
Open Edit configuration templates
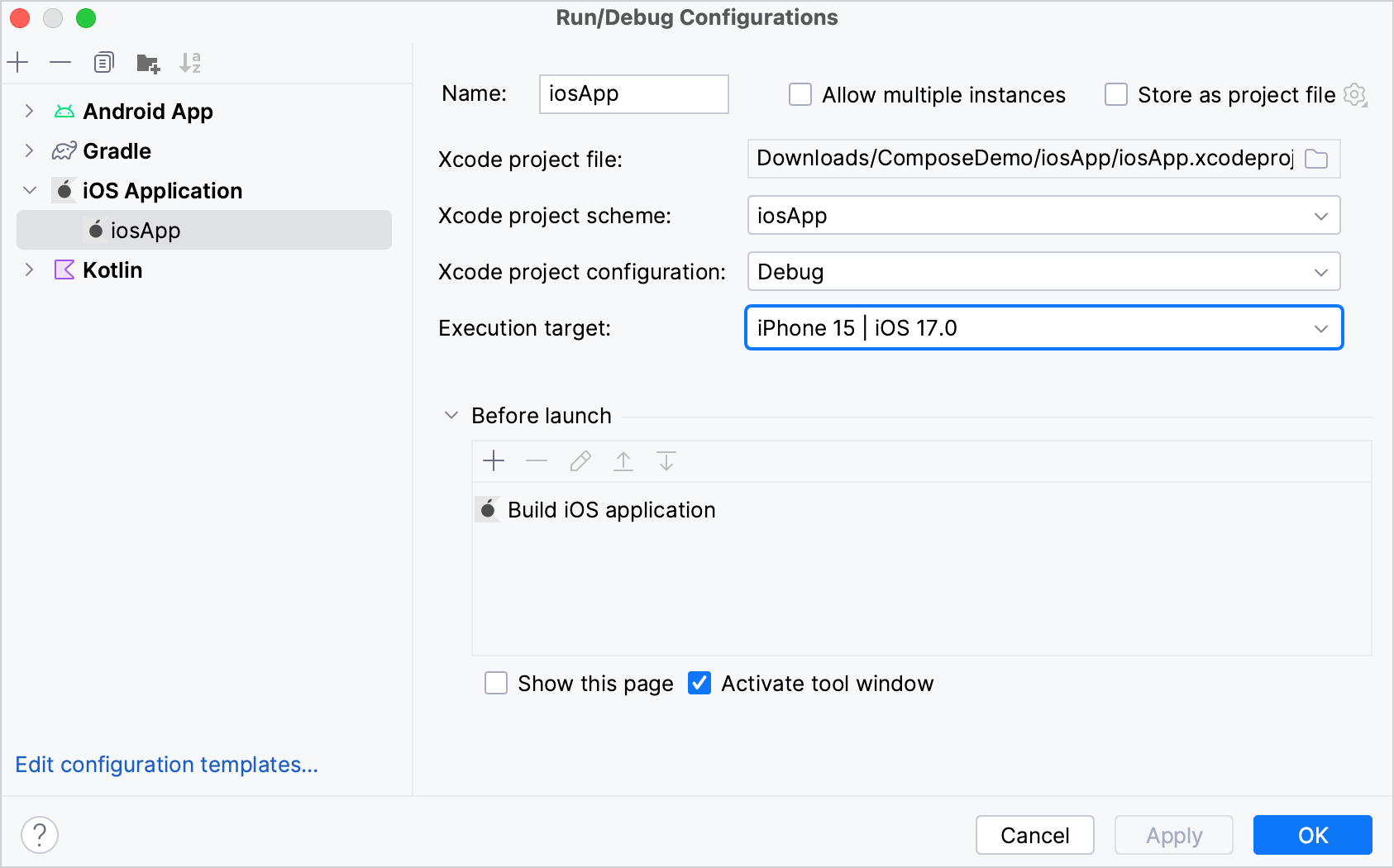click(165, 765)
